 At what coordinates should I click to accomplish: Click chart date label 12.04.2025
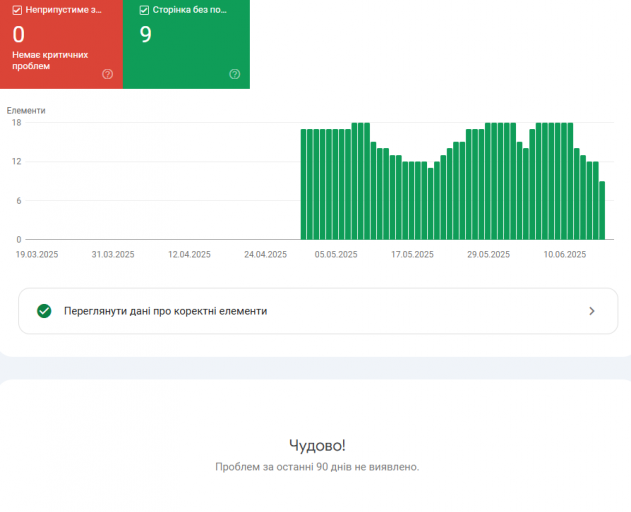190,254
